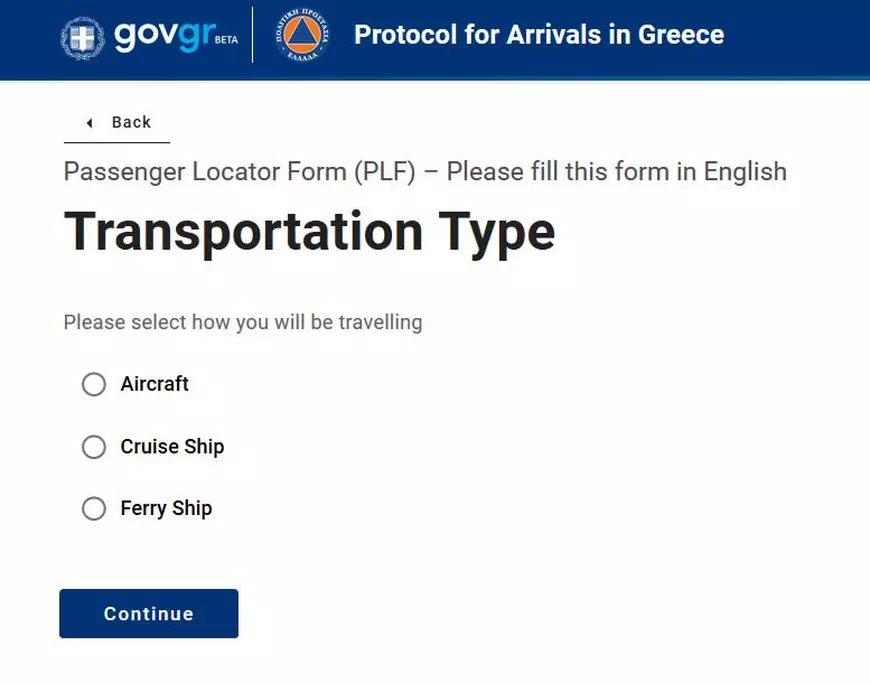870x683 pixels.
Task: Click the Transportation Type heading
Action: 310,231
